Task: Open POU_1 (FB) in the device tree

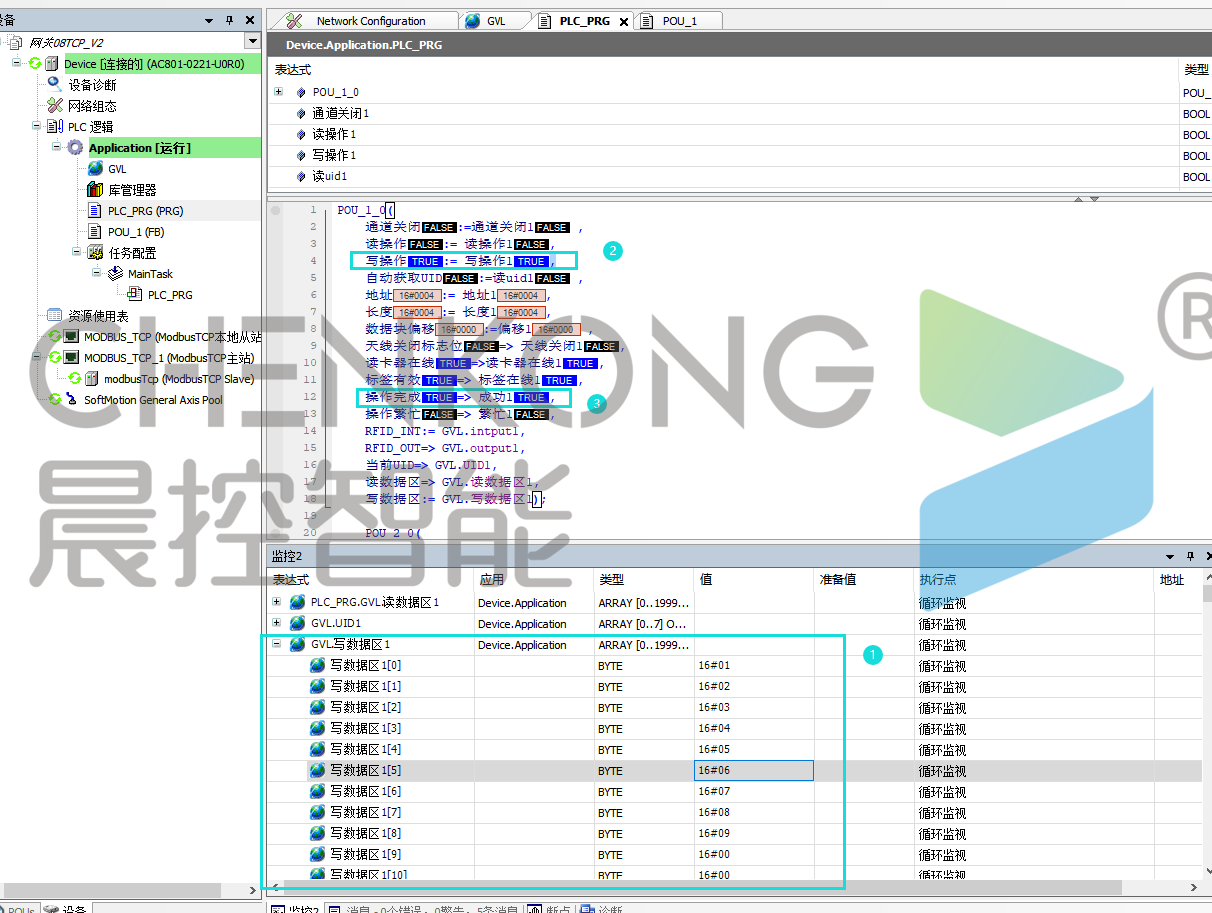Action: pos(135,232)
